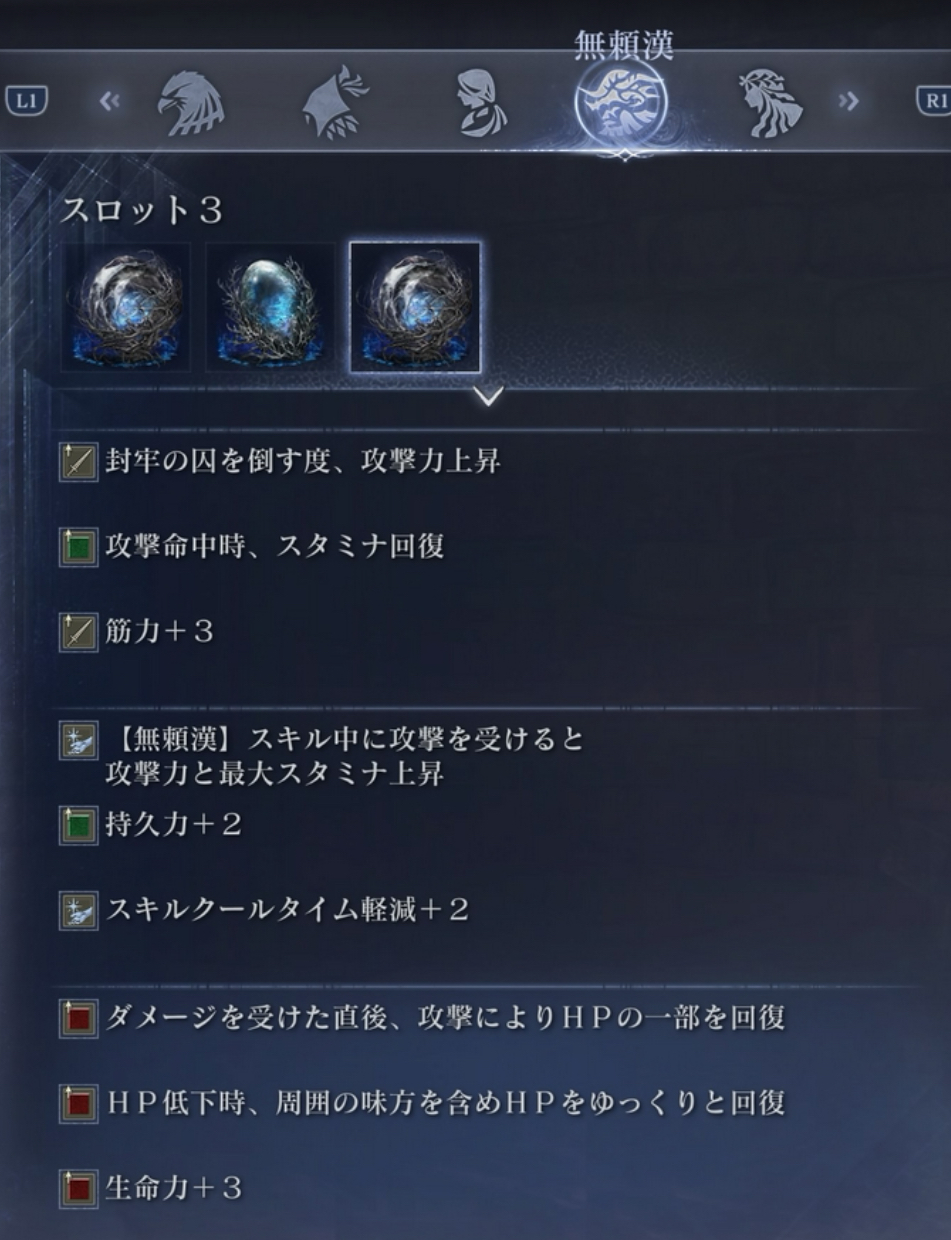Select the laurel-crowned head character icon

coord(770,102)
